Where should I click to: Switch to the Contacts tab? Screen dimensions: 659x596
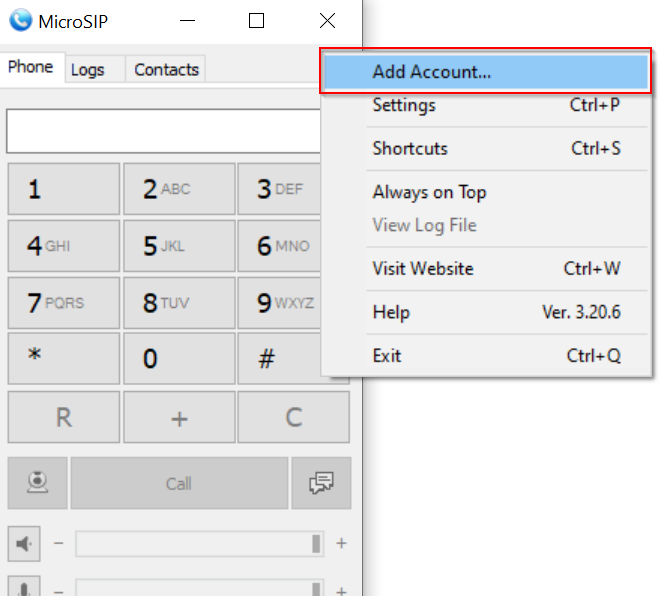coord(166,69)
